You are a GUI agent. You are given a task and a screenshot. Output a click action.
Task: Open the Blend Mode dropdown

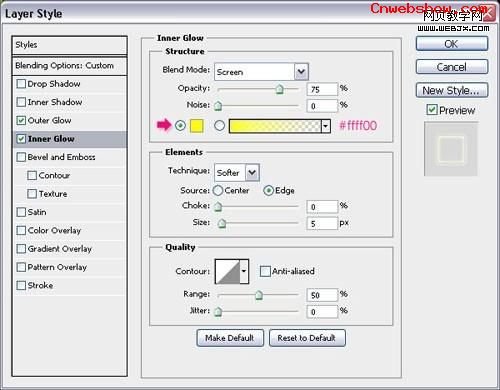coord(301,72)
